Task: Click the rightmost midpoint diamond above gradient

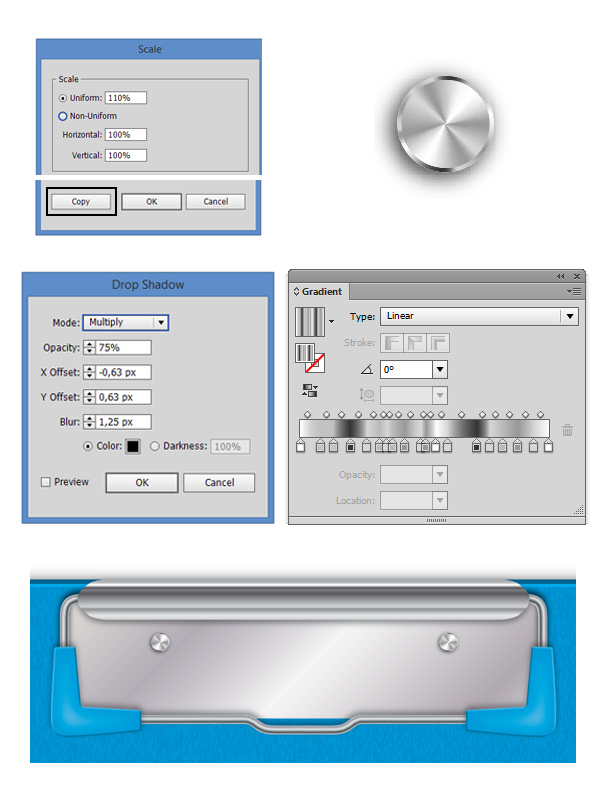Action: point(540,415)
